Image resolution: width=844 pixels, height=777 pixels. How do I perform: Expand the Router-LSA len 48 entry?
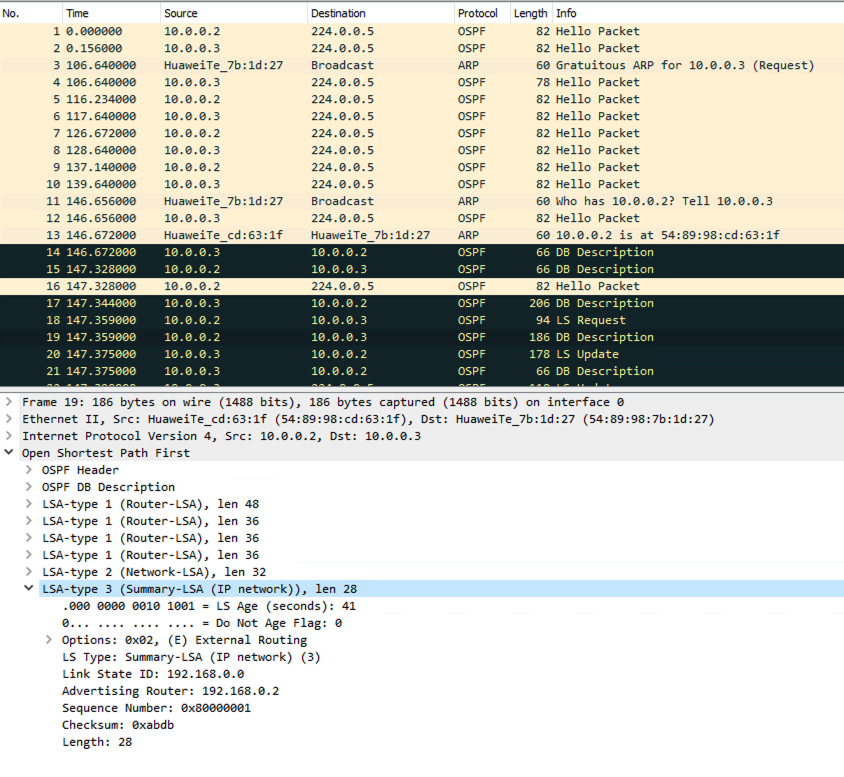tap(29, 504)
